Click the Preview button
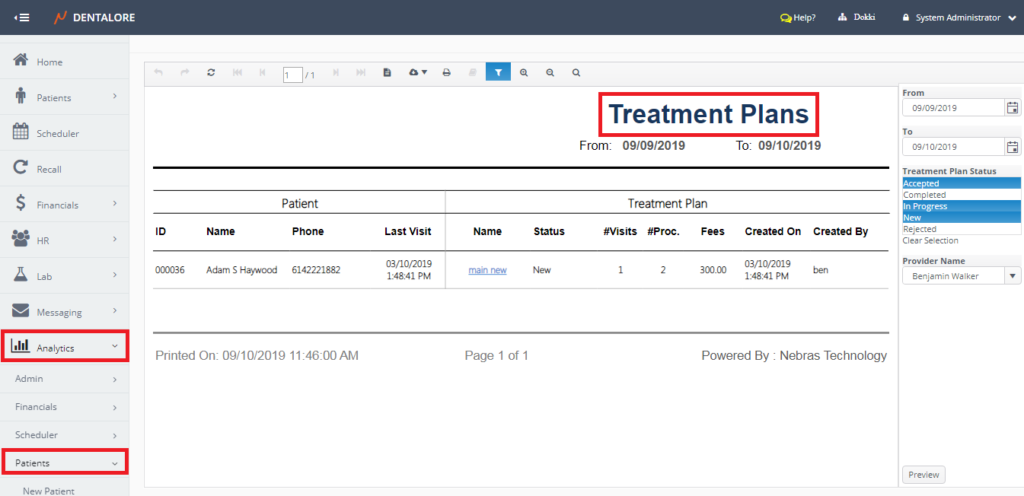Viewport: 1024px width, 496px height. [924, 475]
